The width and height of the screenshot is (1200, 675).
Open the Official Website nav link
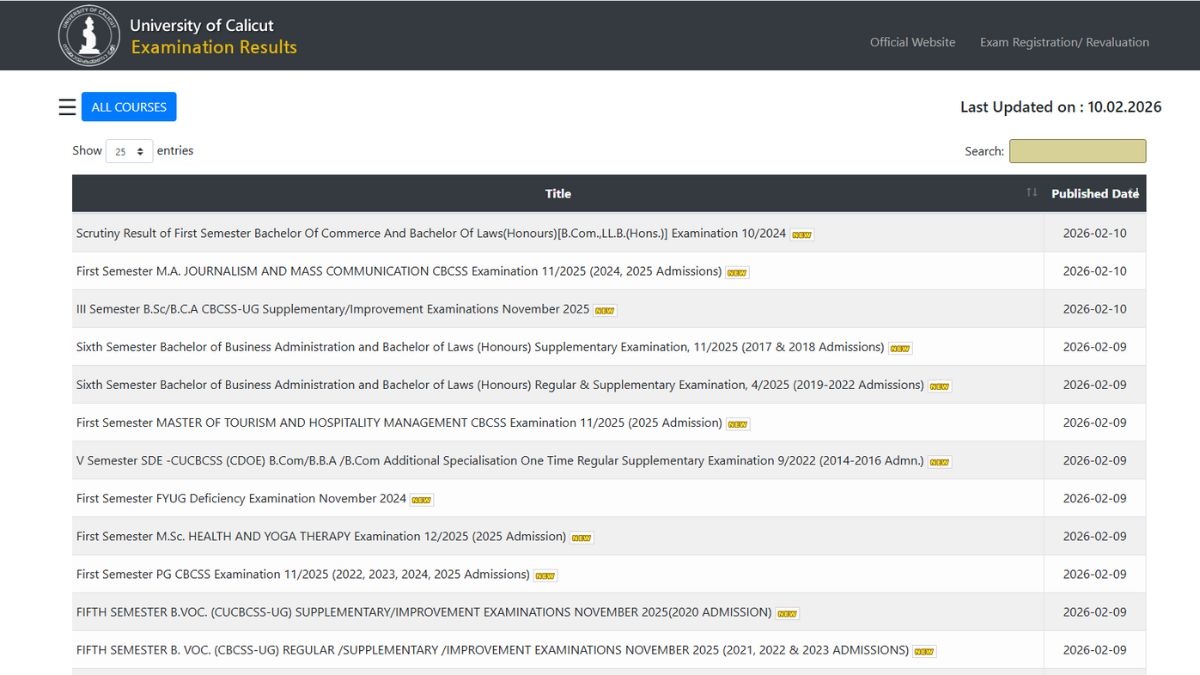pyautogui.click(x=912, y=42)
